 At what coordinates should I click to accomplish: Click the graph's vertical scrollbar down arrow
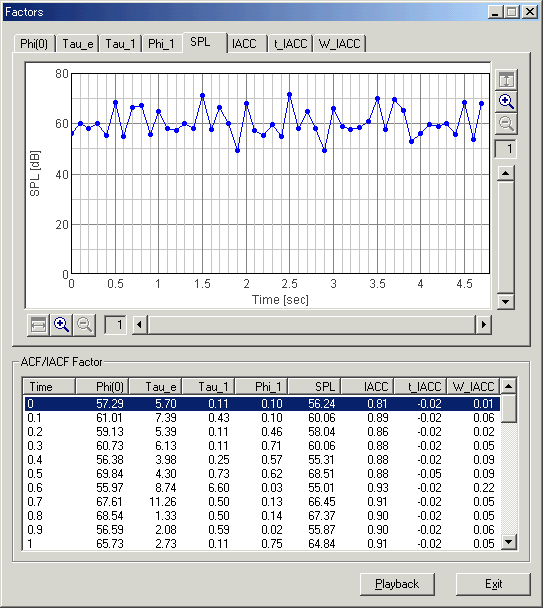pos(505,301)
